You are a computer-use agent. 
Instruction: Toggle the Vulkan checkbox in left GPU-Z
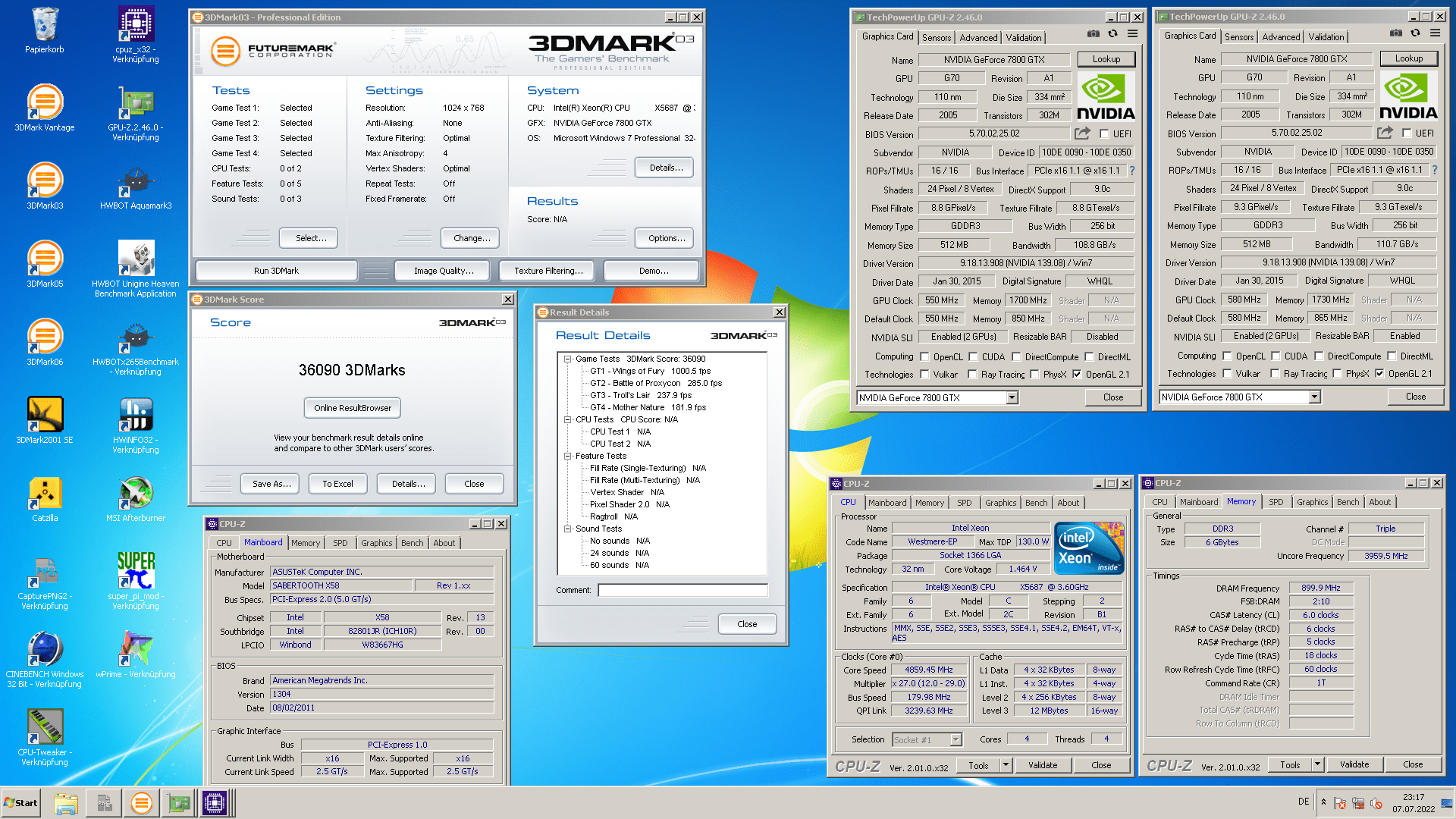click(924, 375)
